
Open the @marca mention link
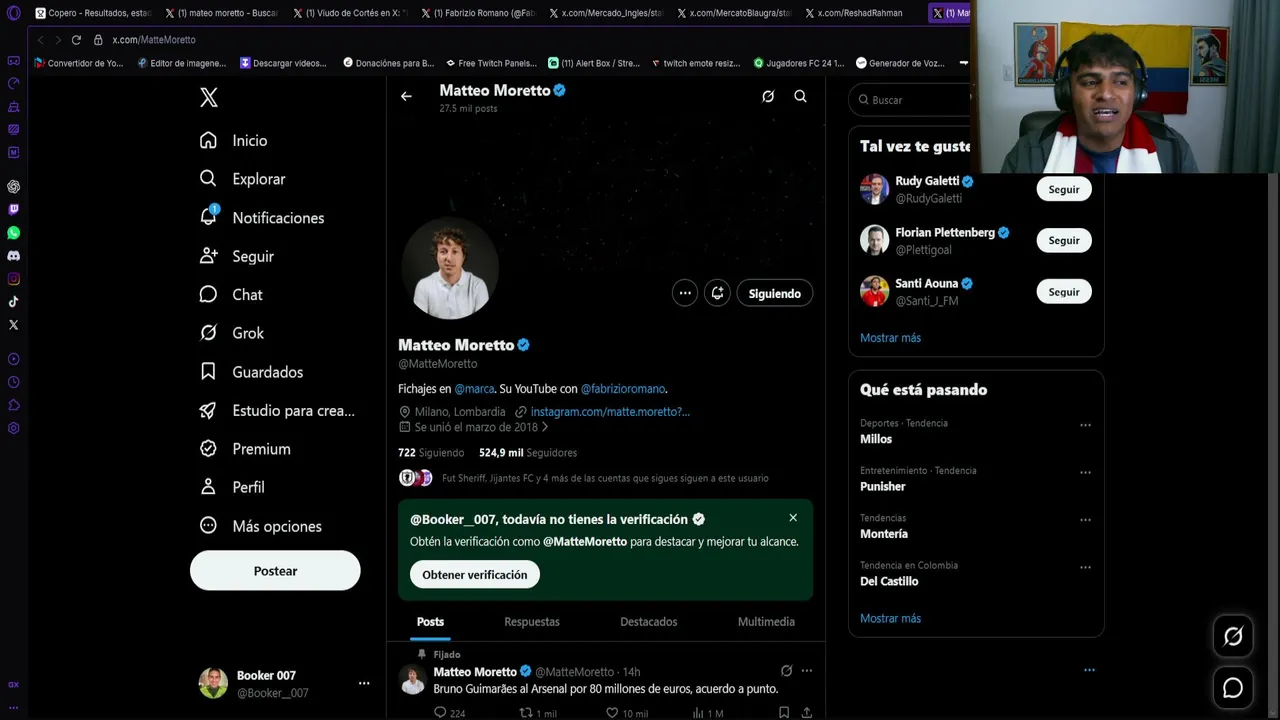pyautogui.click(x=474, y=389)
